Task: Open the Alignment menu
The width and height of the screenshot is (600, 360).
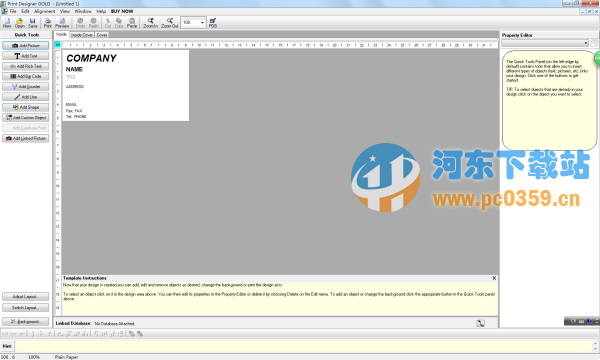Action: click(x=45, y=11)
